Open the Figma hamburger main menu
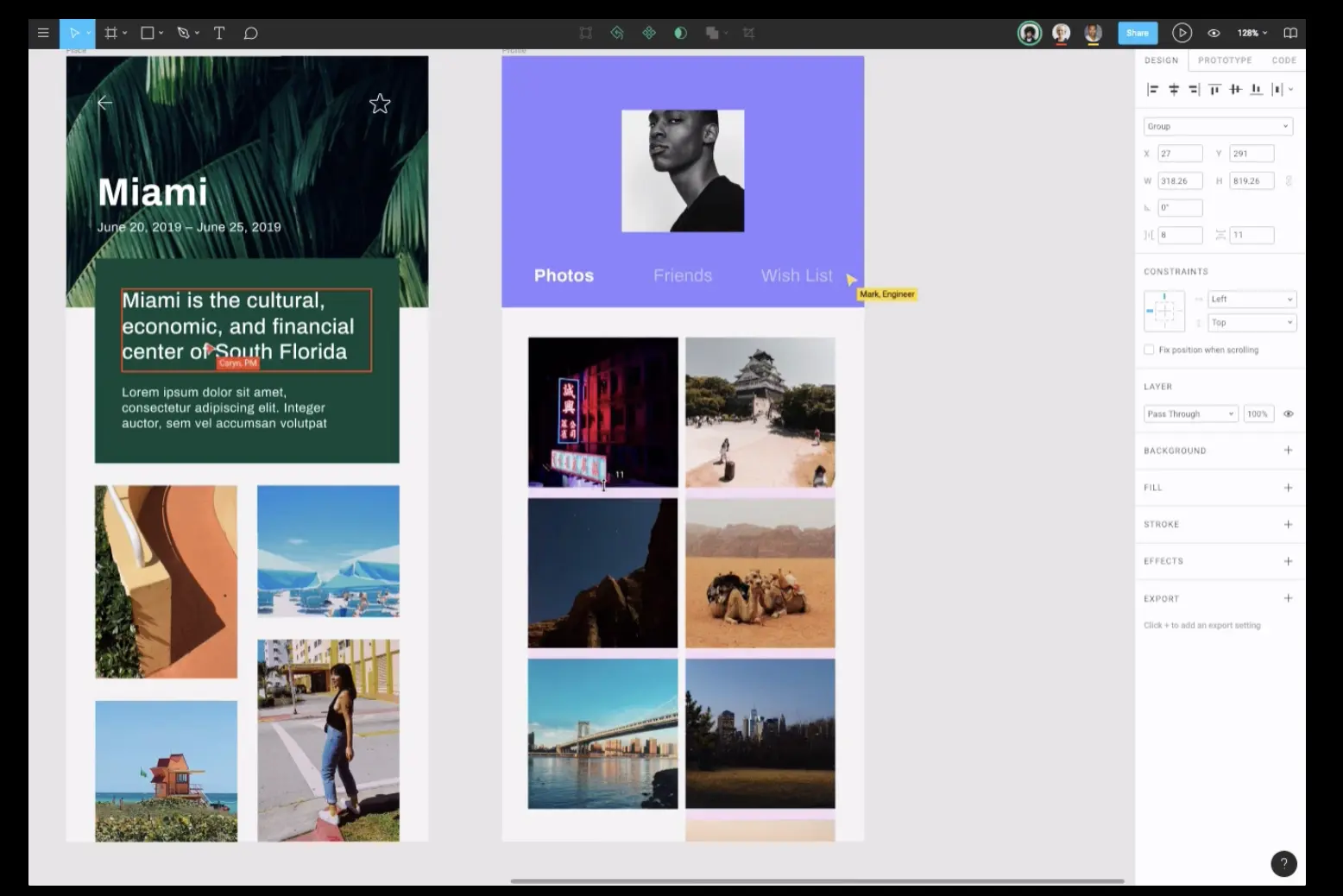Image resolution: width=1343 pixels, height=896 pixels. [43, 34]
